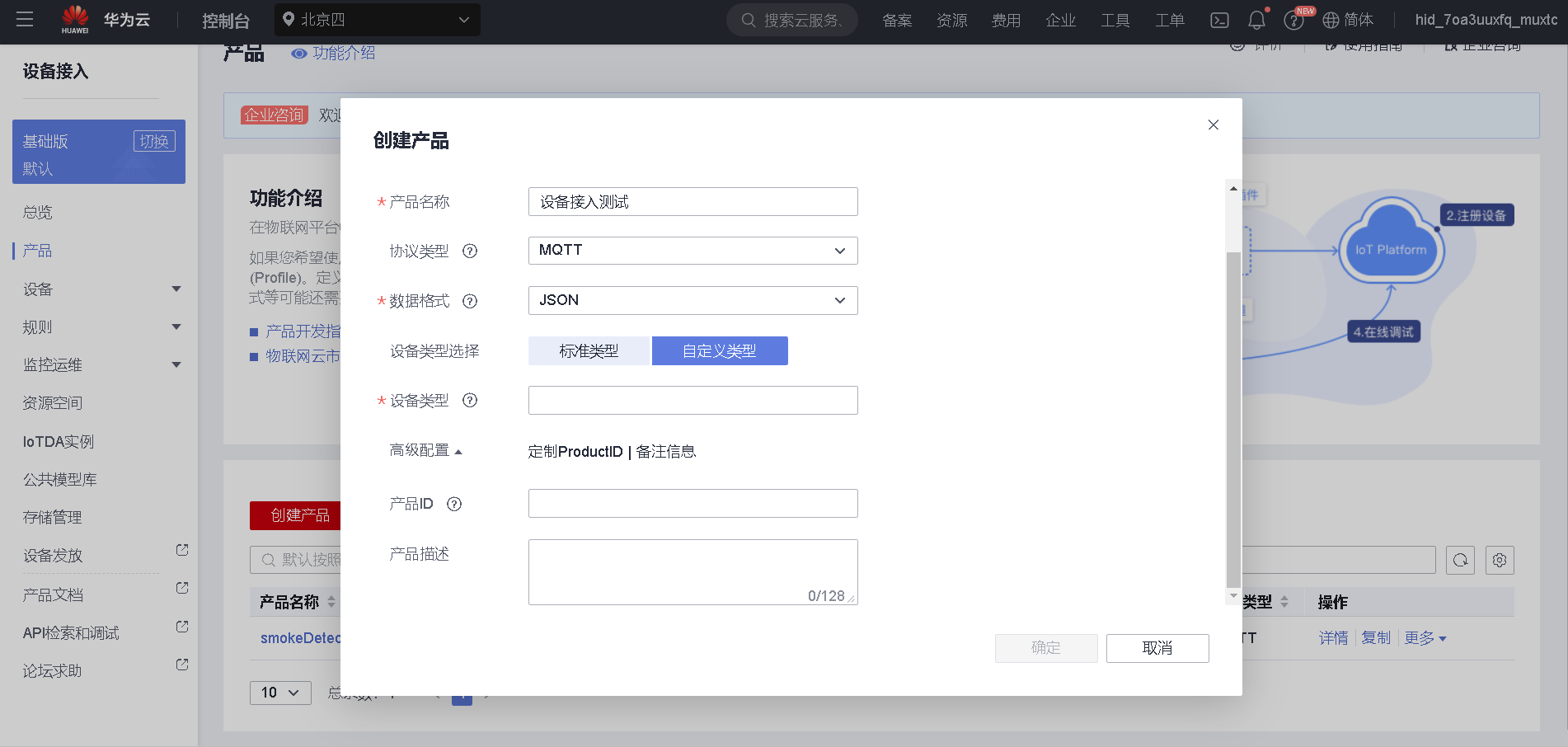Show help for 协议类型
The image size is (1568, 747).
point(470,251)
